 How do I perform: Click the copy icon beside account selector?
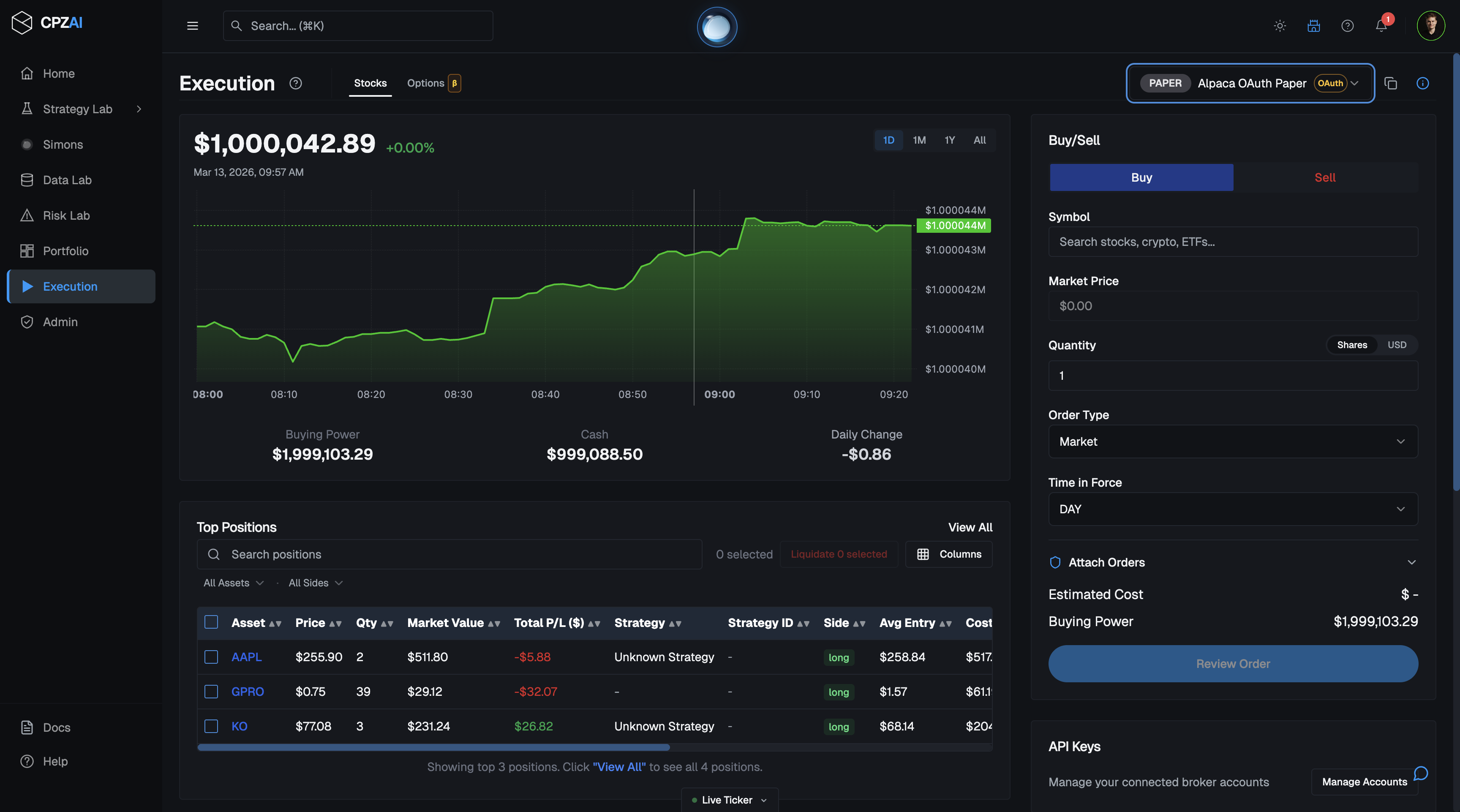(x=1390, y=83)
